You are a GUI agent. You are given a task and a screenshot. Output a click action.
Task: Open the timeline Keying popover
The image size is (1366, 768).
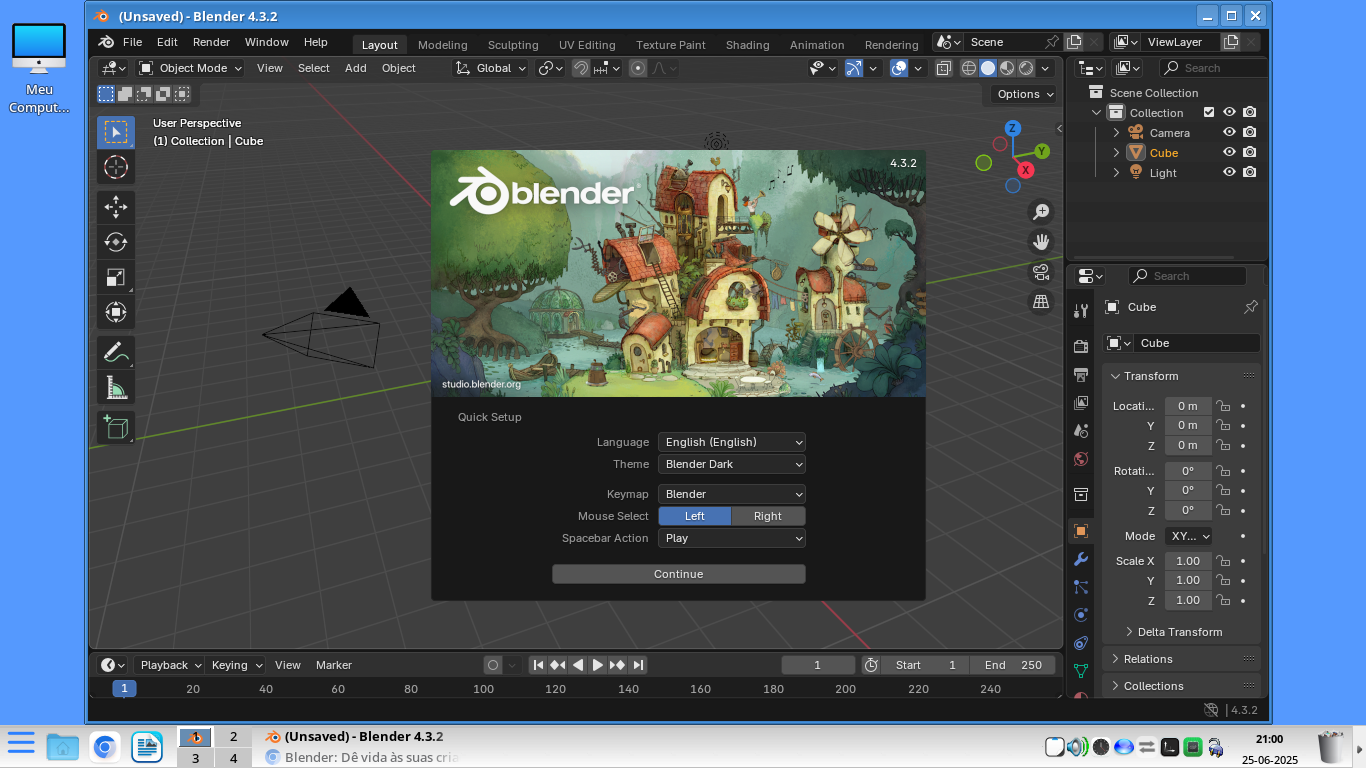coord(236,665)
